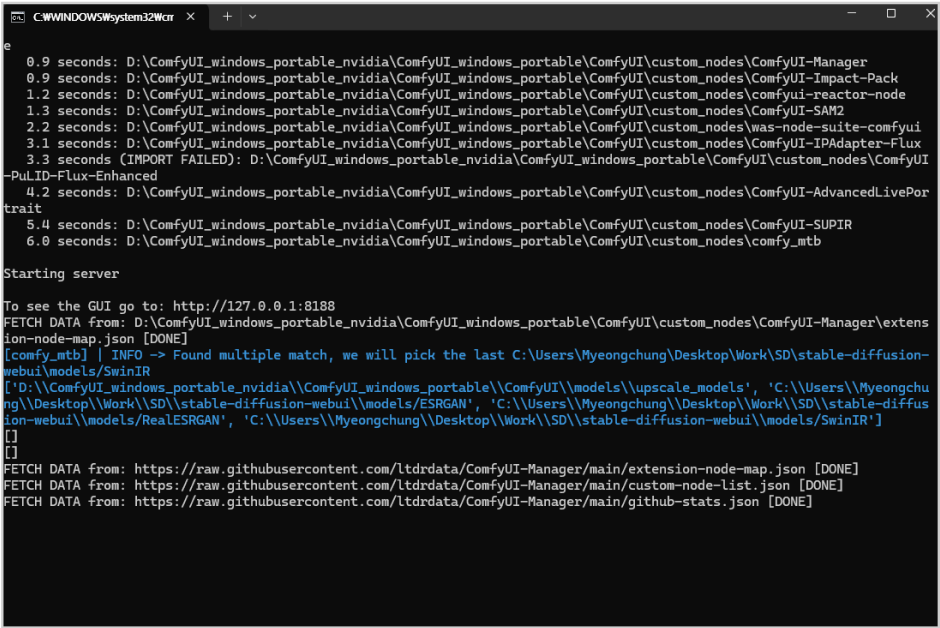This screenshot has width=940, height=628.
Task: Click the extension-node-map.json github URL
Action: (x=469, y=469)
